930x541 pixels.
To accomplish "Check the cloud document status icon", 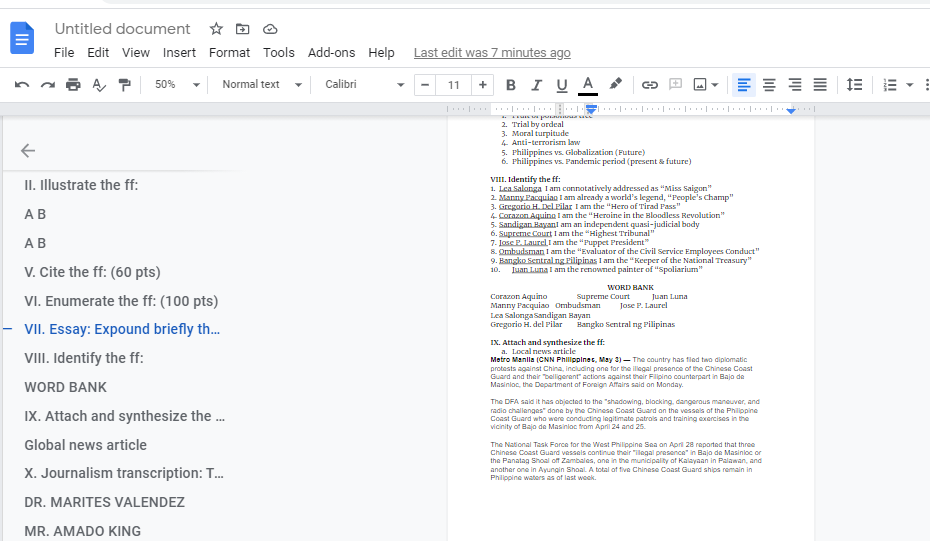I will 270,28.
